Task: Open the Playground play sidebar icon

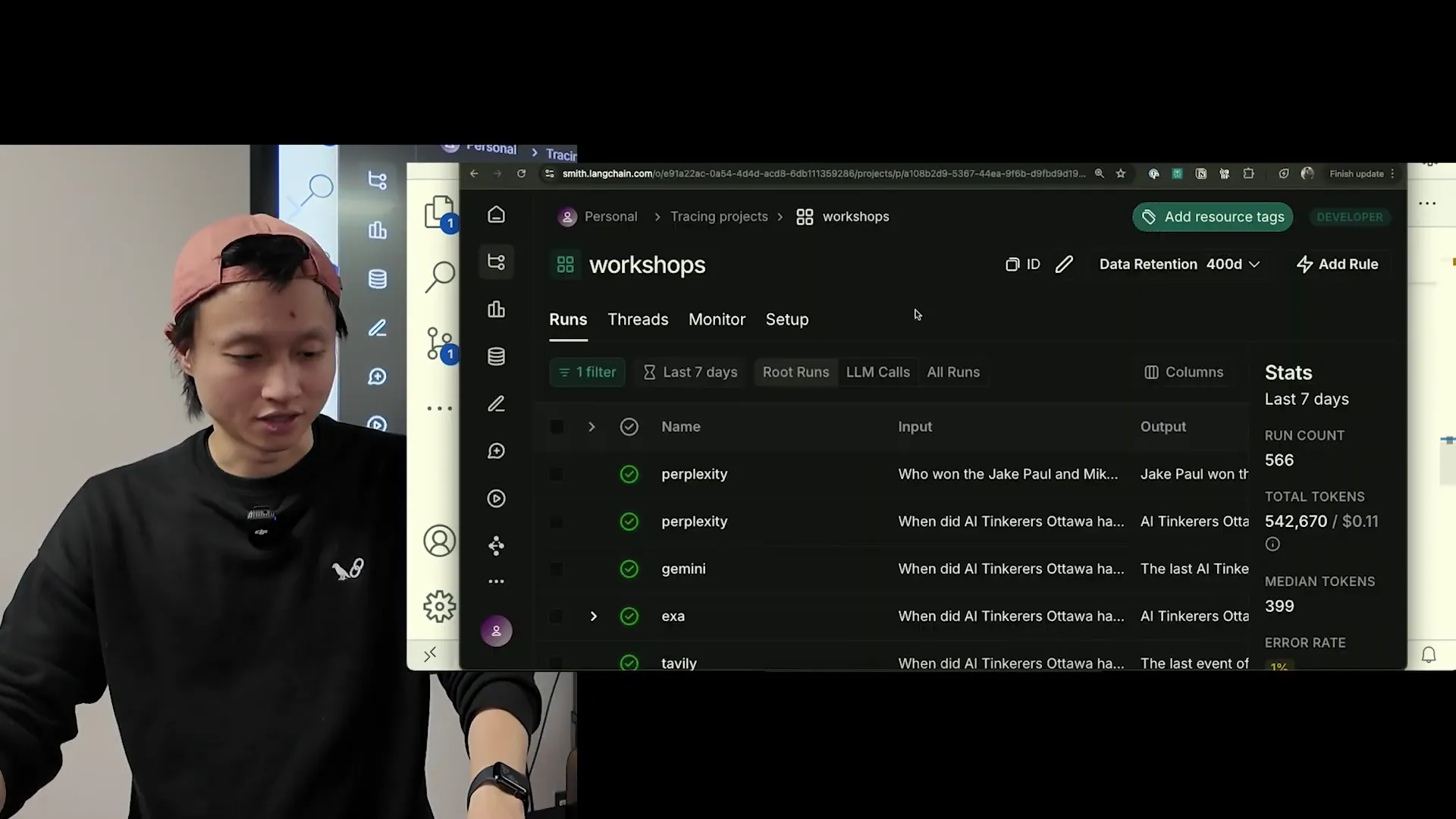Action: (496, 499)
